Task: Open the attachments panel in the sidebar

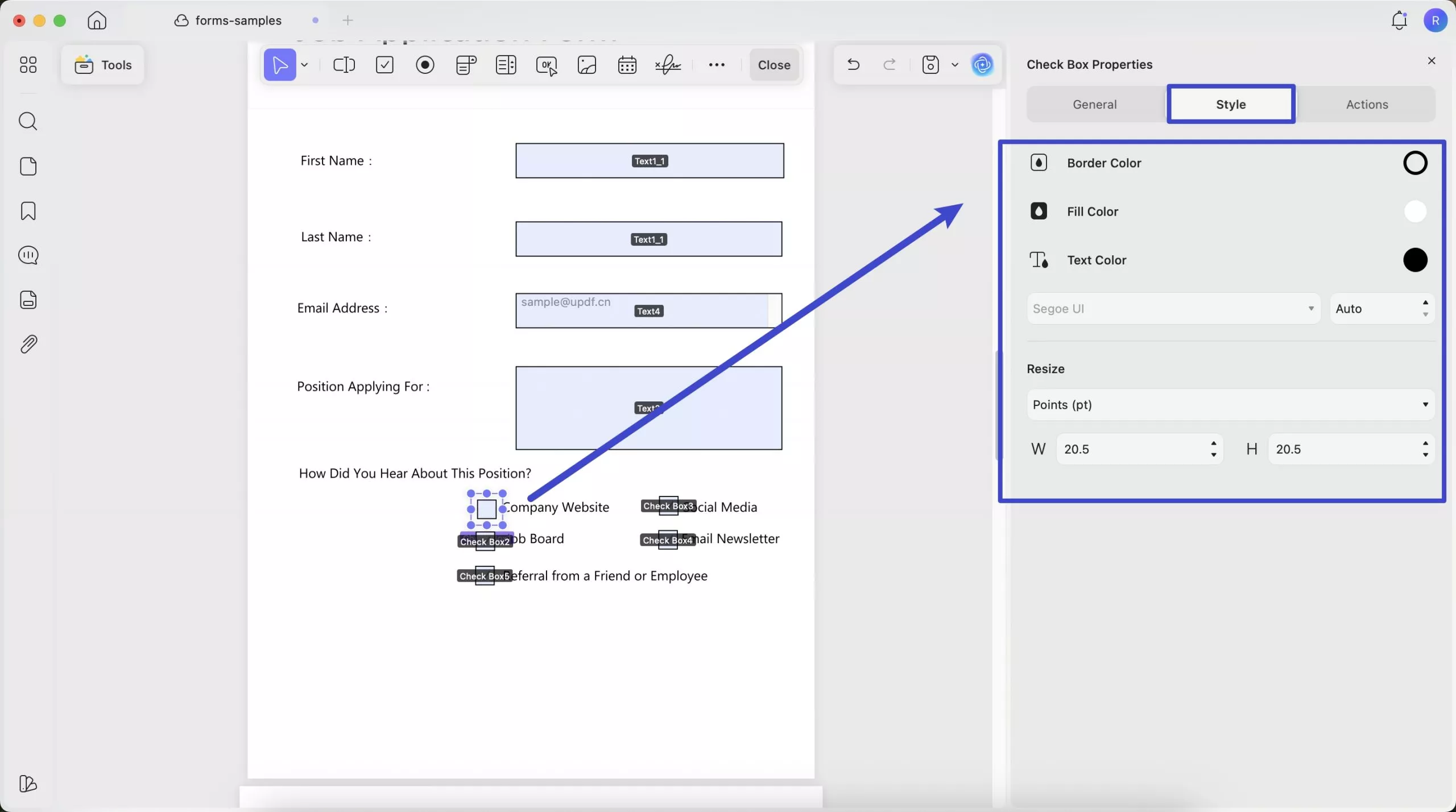Action: pyautogui.click(x=28, y=343)
